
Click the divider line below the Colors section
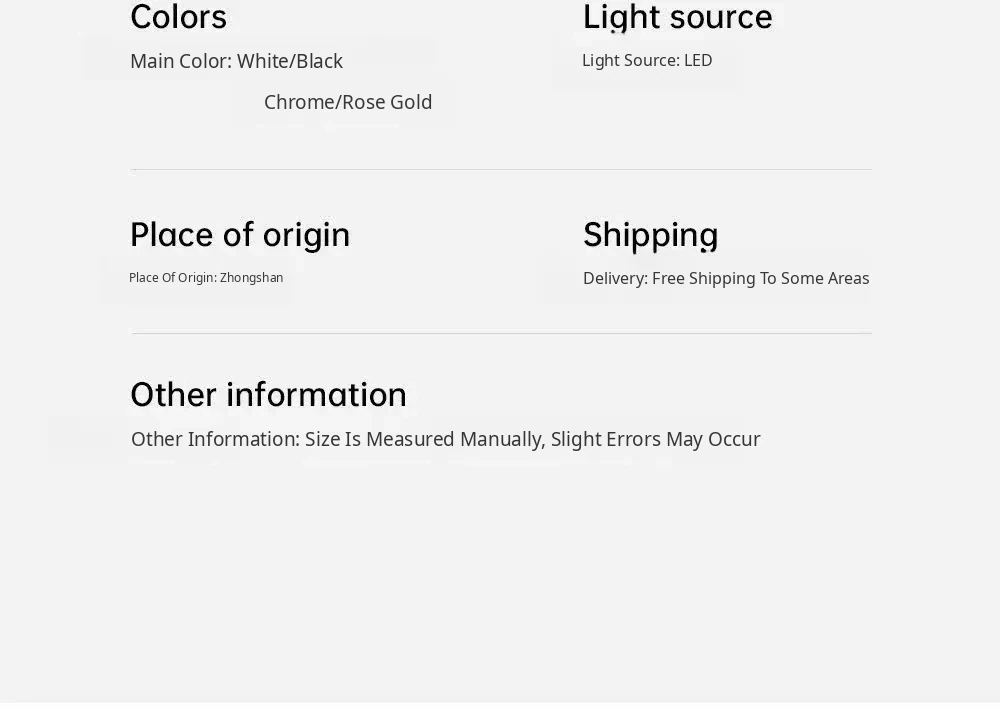coord(500,169)
